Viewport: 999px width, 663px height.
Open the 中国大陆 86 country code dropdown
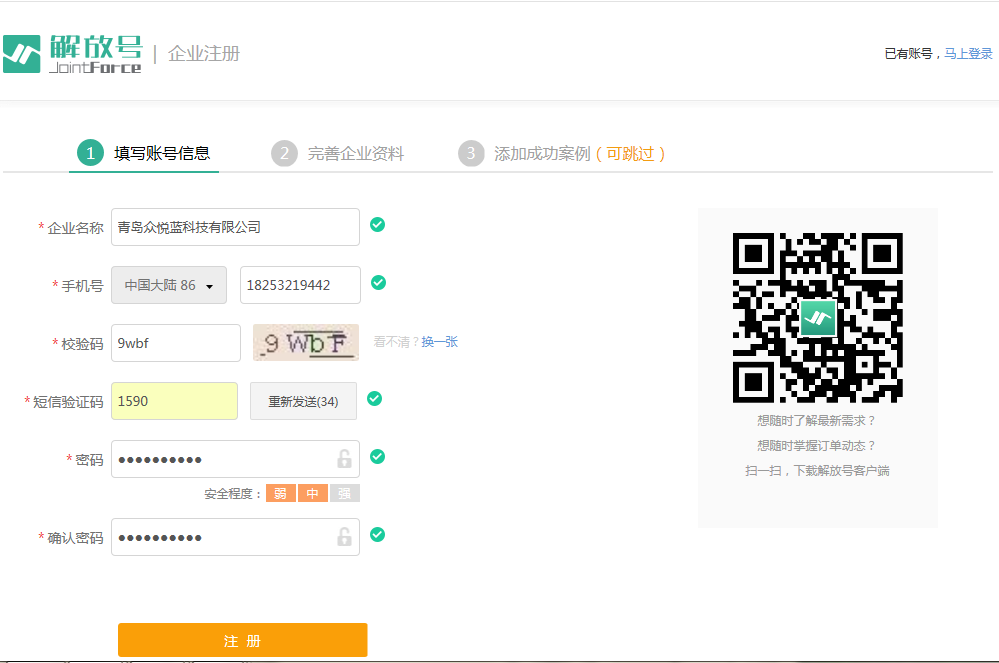[x=169, y=286]
